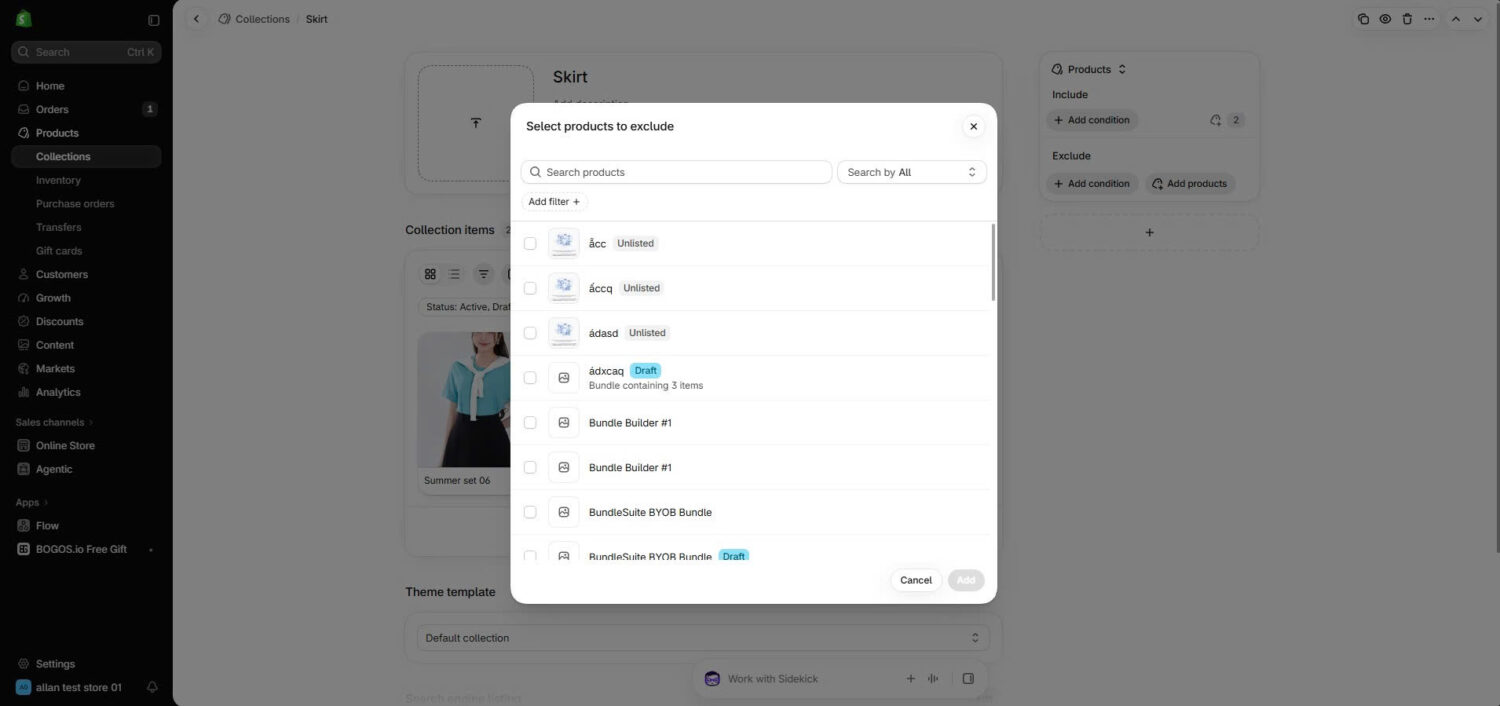The width and height of the screenshot is (1500, 706).
Task: Click the Summer set 06 product thumbnail
Action: [x=464, y=400]
